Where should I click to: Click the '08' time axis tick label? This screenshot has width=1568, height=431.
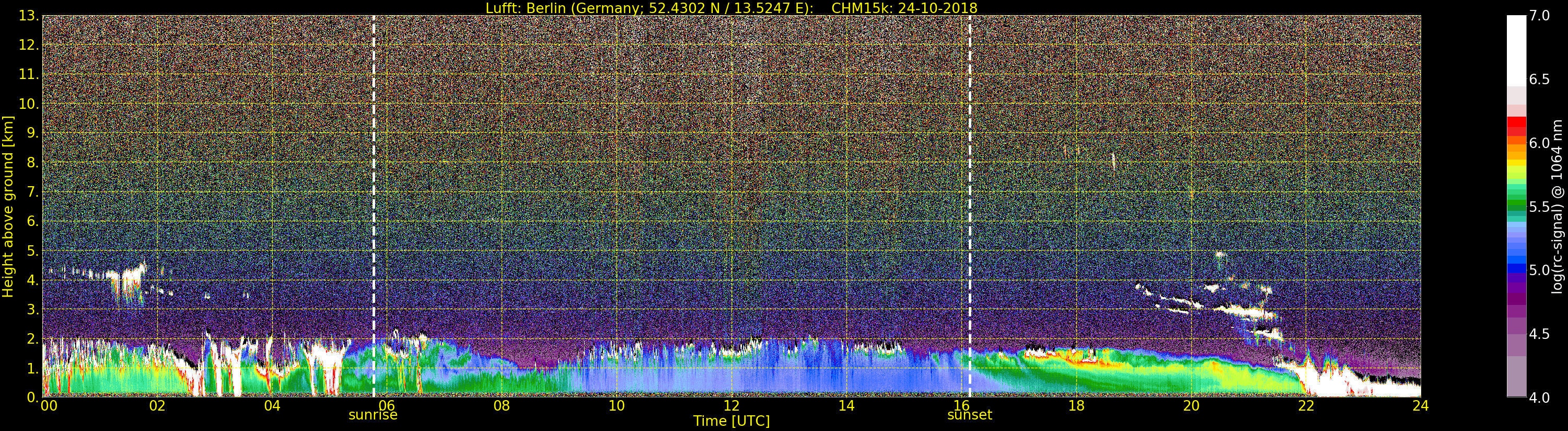tap(502, 405)
